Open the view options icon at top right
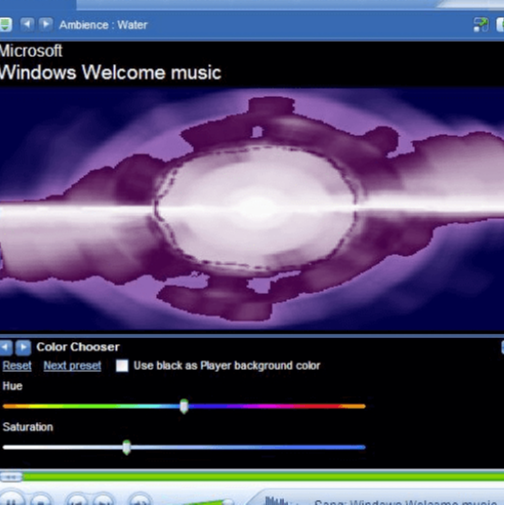 coord(481,25)
